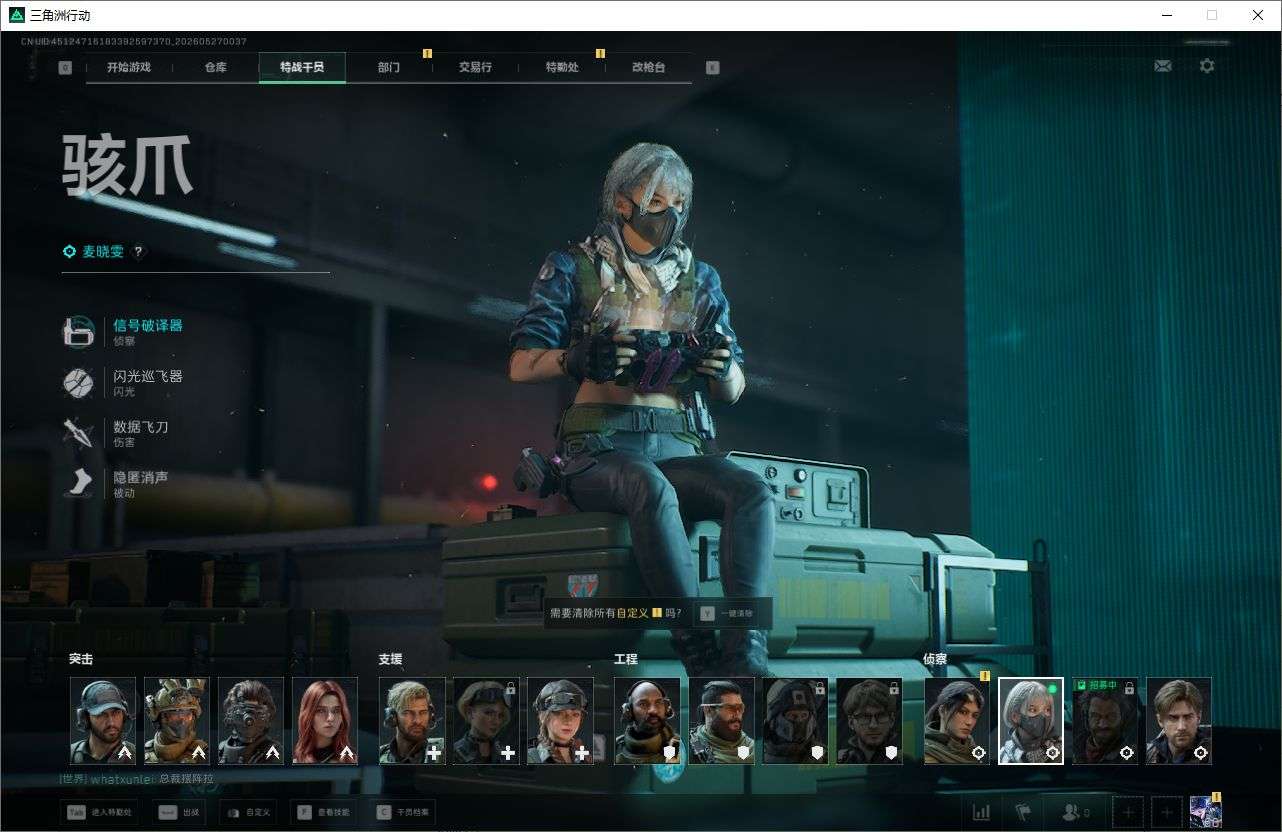This screenshot has width=1282, height=832.
Task: Choose the highlighted silver-haired 侦察 operator
Action: (1031, 721)
